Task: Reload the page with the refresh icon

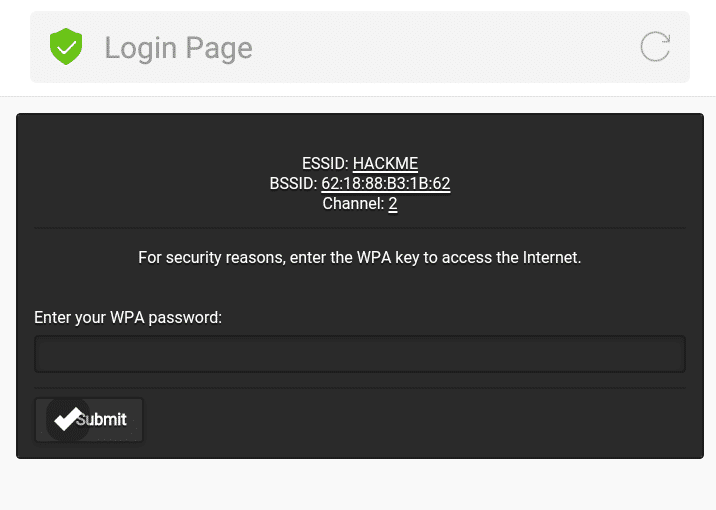Action: tap(655, 47)
